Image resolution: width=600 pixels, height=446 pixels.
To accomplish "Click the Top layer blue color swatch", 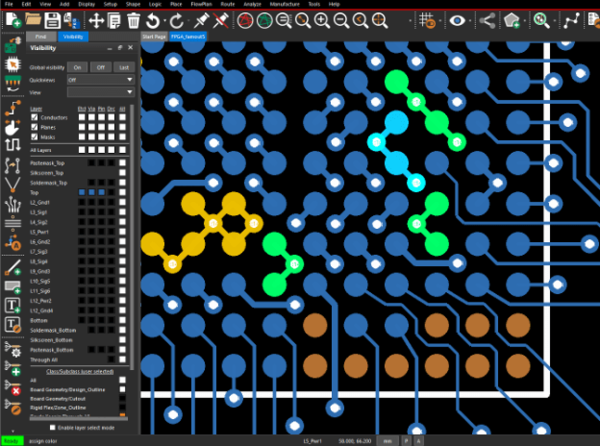I will pos(82,192).
